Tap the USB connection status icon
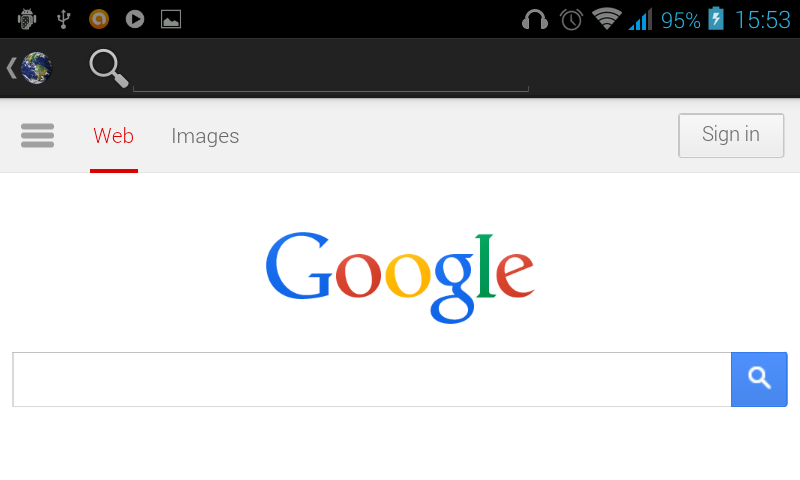 [63, 19]
